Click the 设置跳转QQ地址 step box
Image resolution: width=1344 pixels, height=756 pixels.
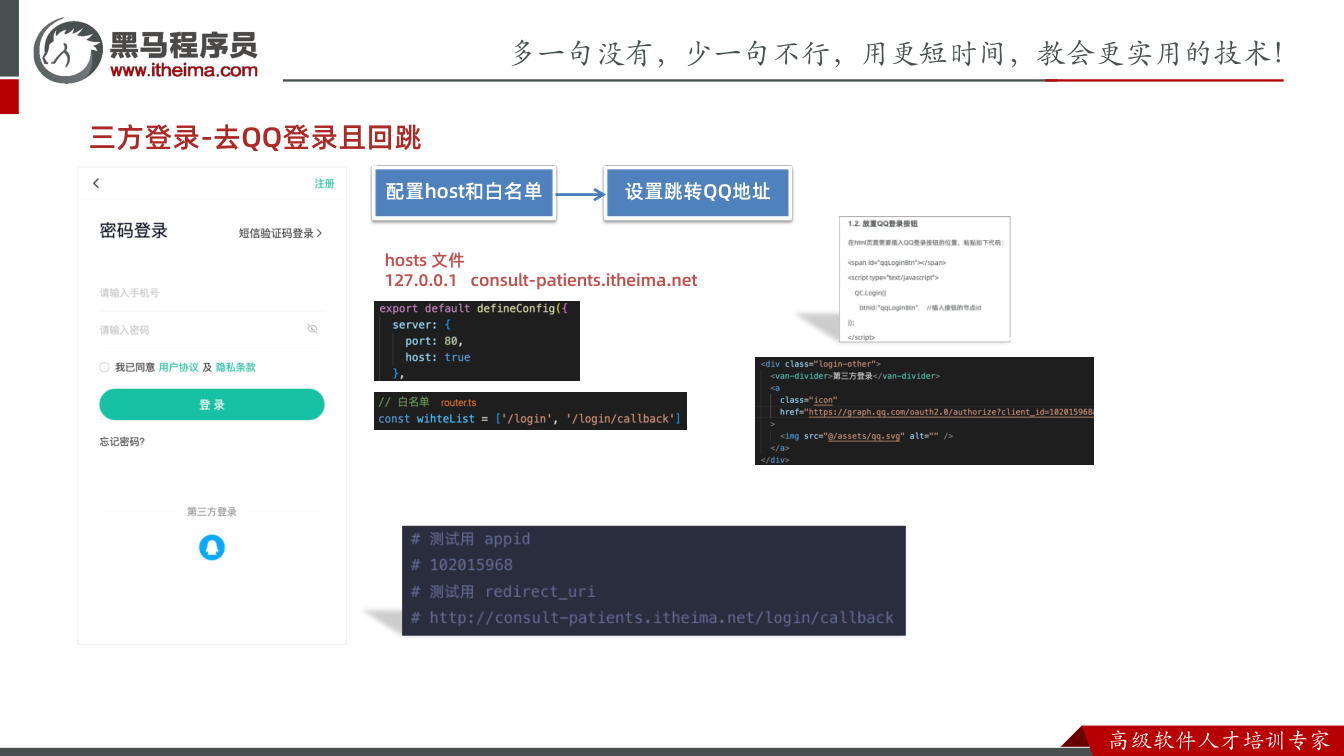pyautogui.click(x=698, y=192)
